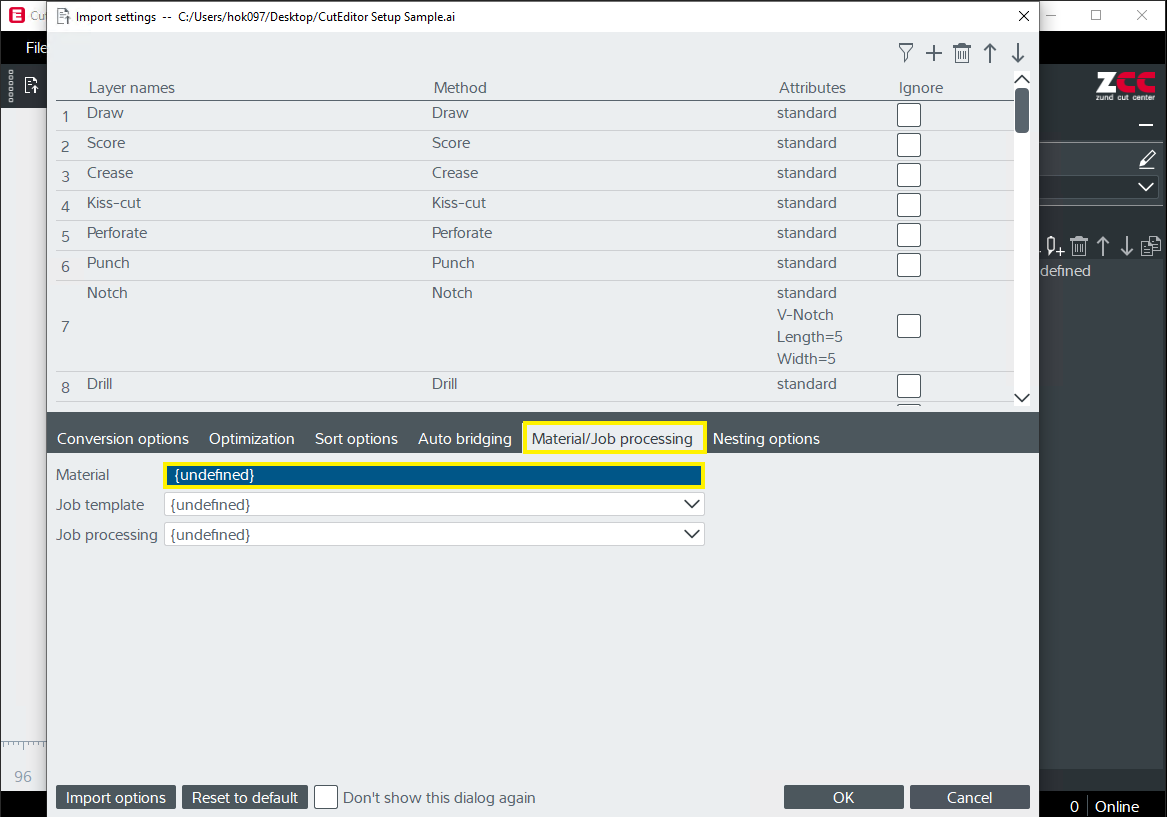Click the copy documents icon in the right panel

click(x=1151, y=245)
